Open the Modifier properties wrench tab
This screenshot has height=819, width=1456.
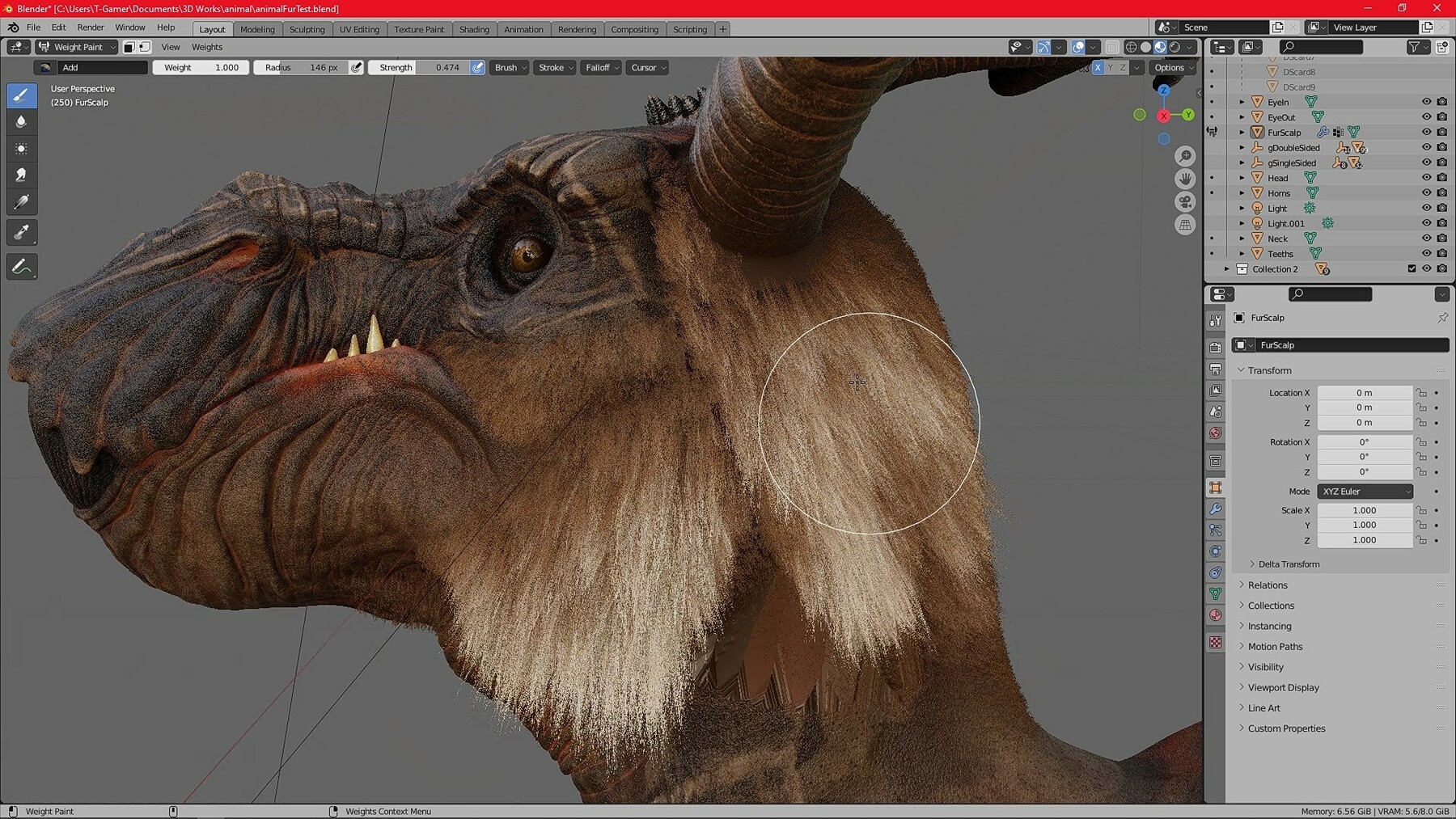click(x=1215, y=509)
